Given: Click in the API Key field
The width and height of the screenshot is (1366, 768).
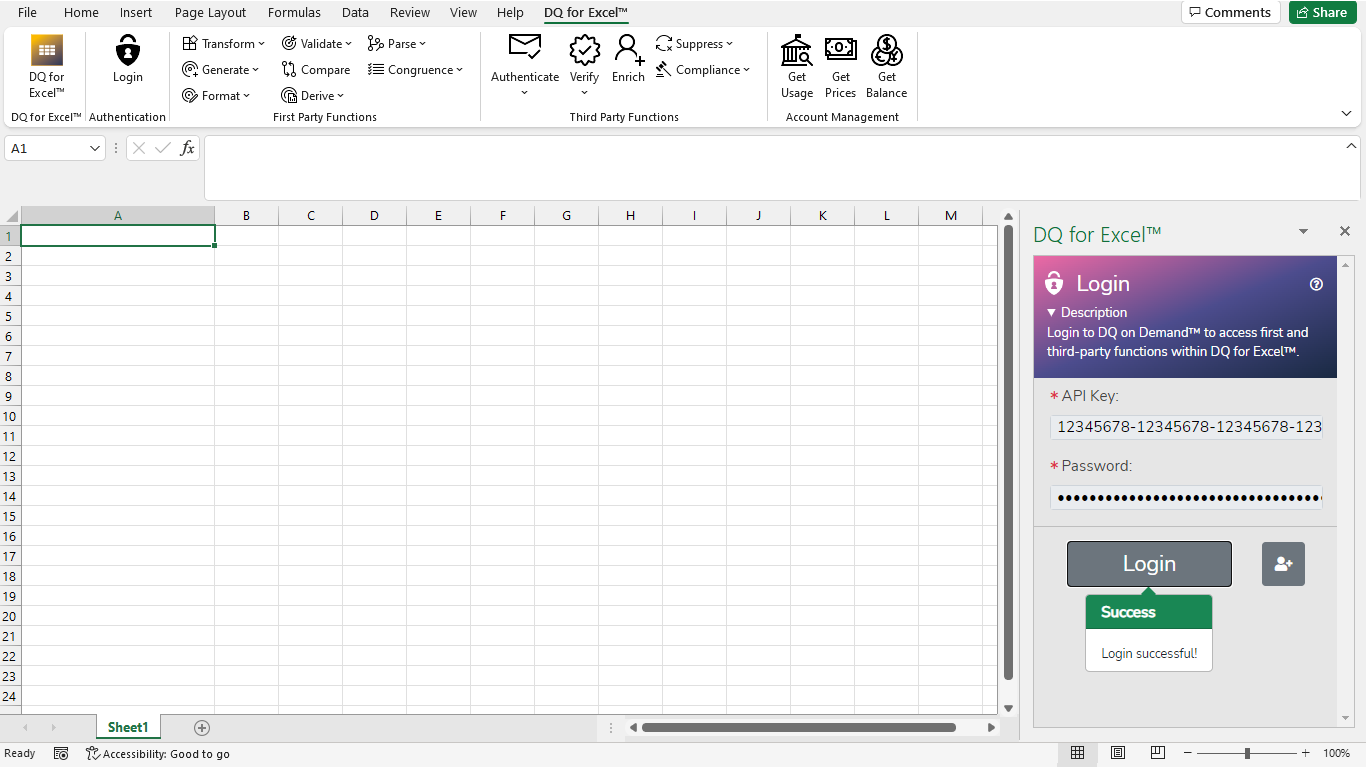Looking at the screenshot, I should [x=1186, y=427].
